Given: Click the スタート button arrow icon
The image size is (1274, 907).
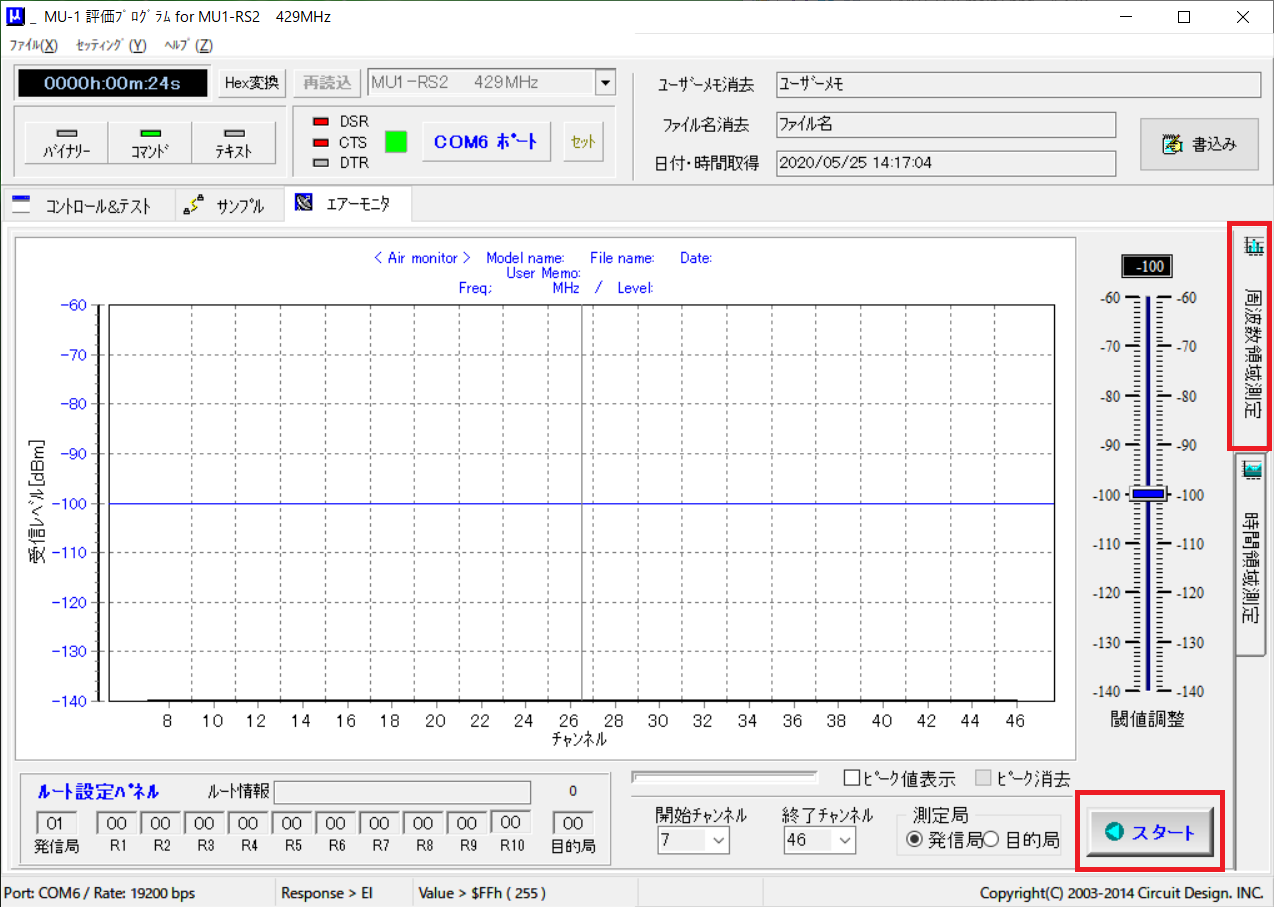Looking at the screenshot, I should pos(1113,832).
